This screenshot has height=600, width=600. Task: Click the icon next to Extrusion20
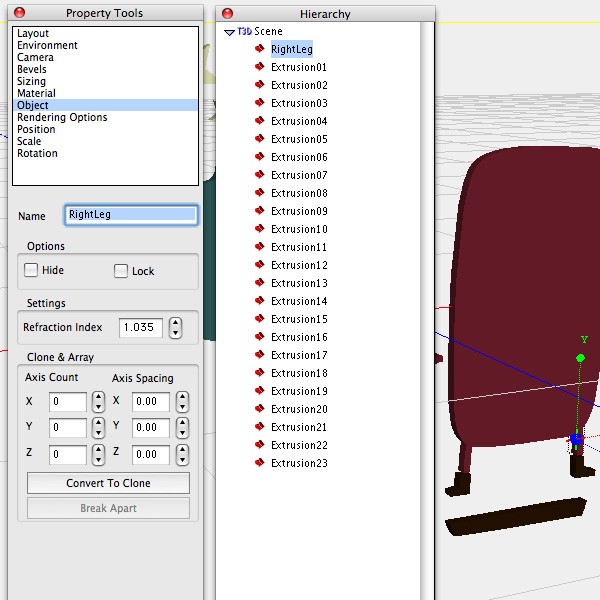coord(259,409)
